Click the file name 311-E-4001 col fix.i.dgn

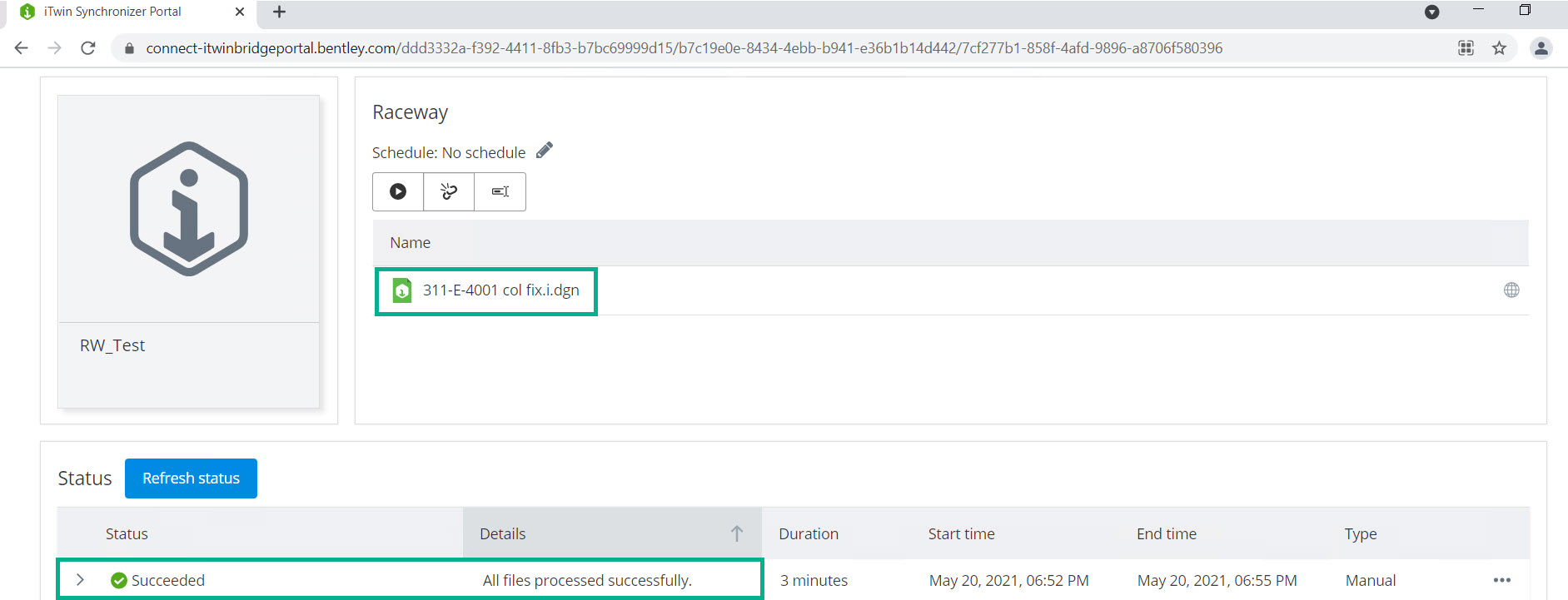[x=501, y=290]
